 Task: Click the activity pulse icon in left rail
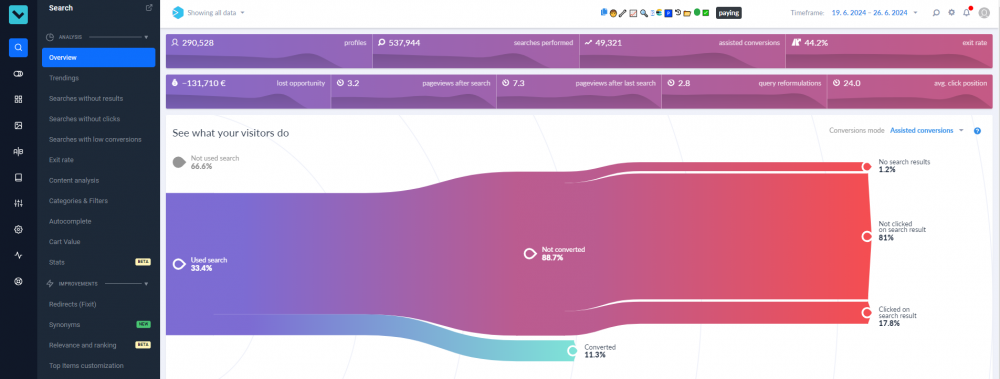click(x=18, y=255)
